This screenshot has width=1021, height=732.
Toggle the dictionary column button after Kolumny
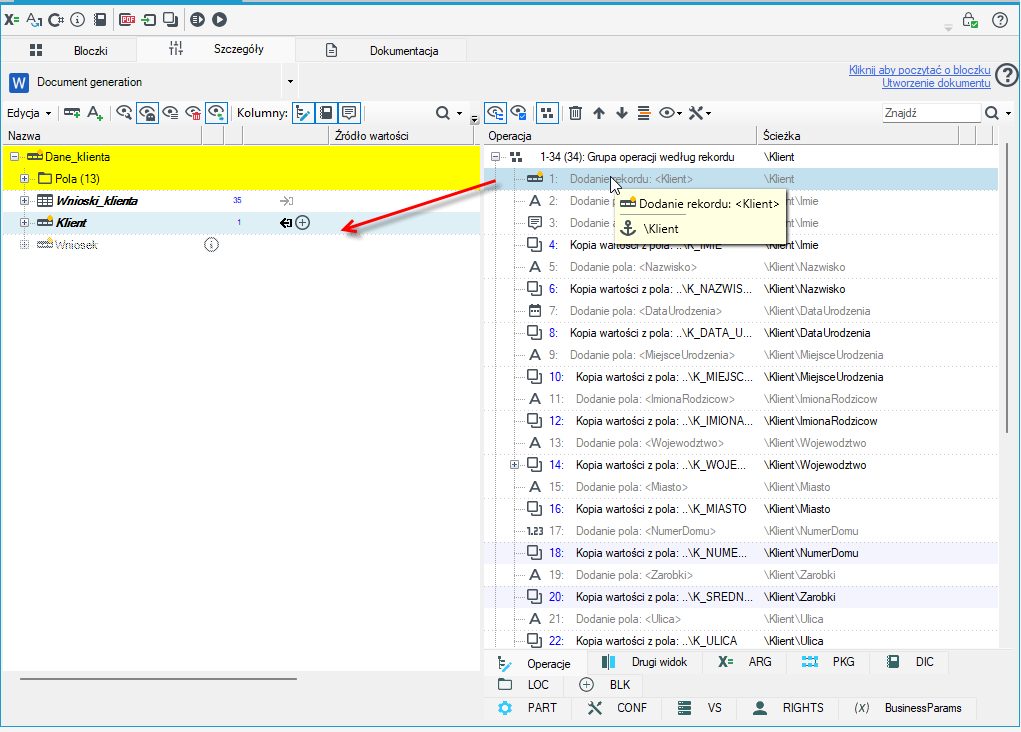(x=326, y=113)
